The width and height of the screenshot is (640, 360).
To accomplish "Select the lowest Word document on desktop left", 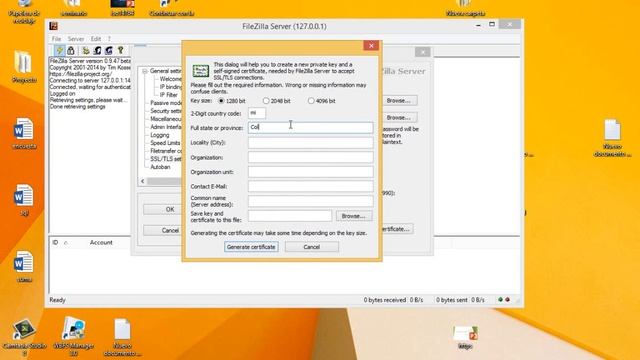I will pyautogui.click(x=24, y=267).
